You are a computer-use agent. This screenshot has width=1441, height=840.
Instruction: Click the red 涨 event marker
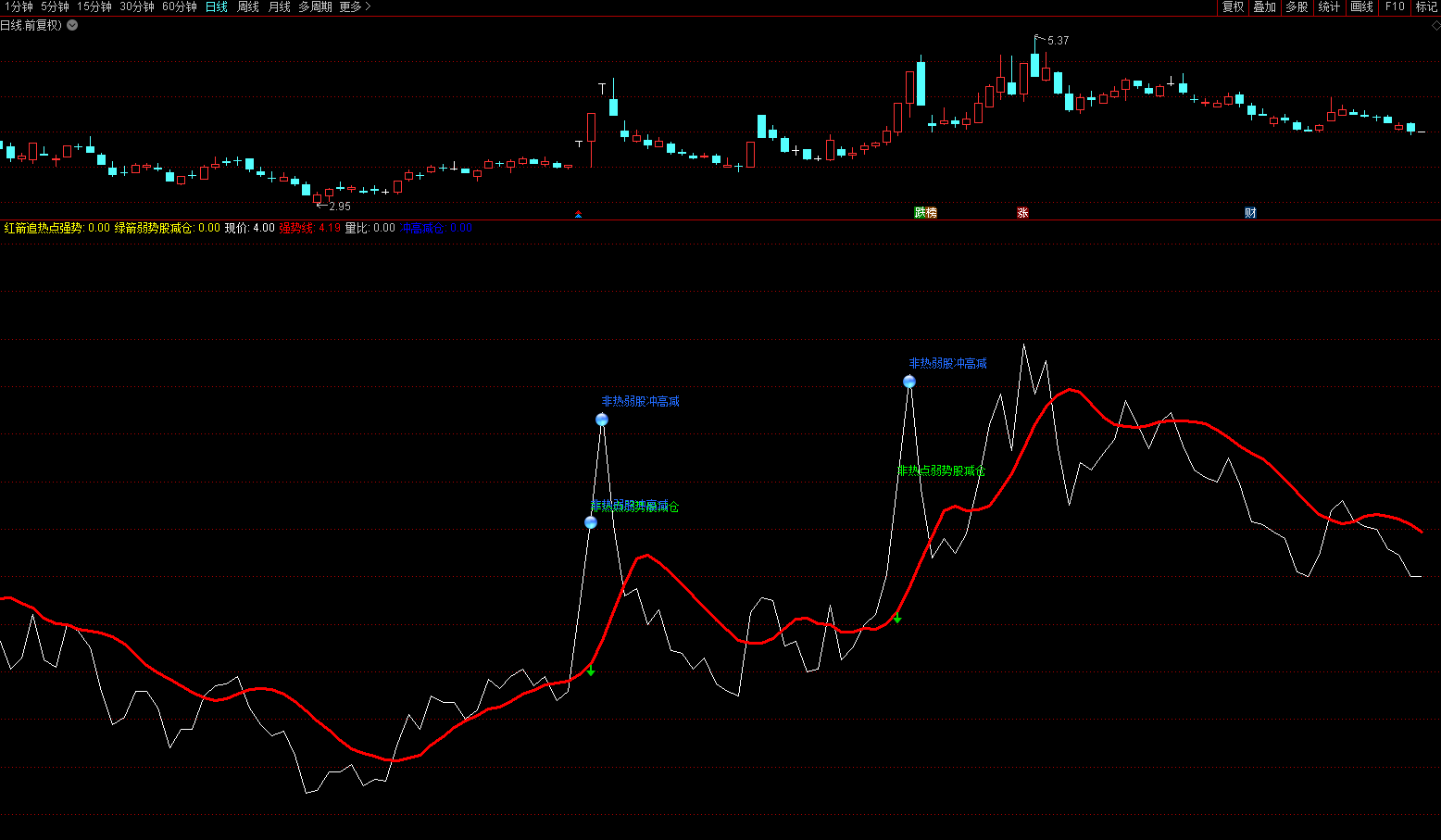point(1022,213)
